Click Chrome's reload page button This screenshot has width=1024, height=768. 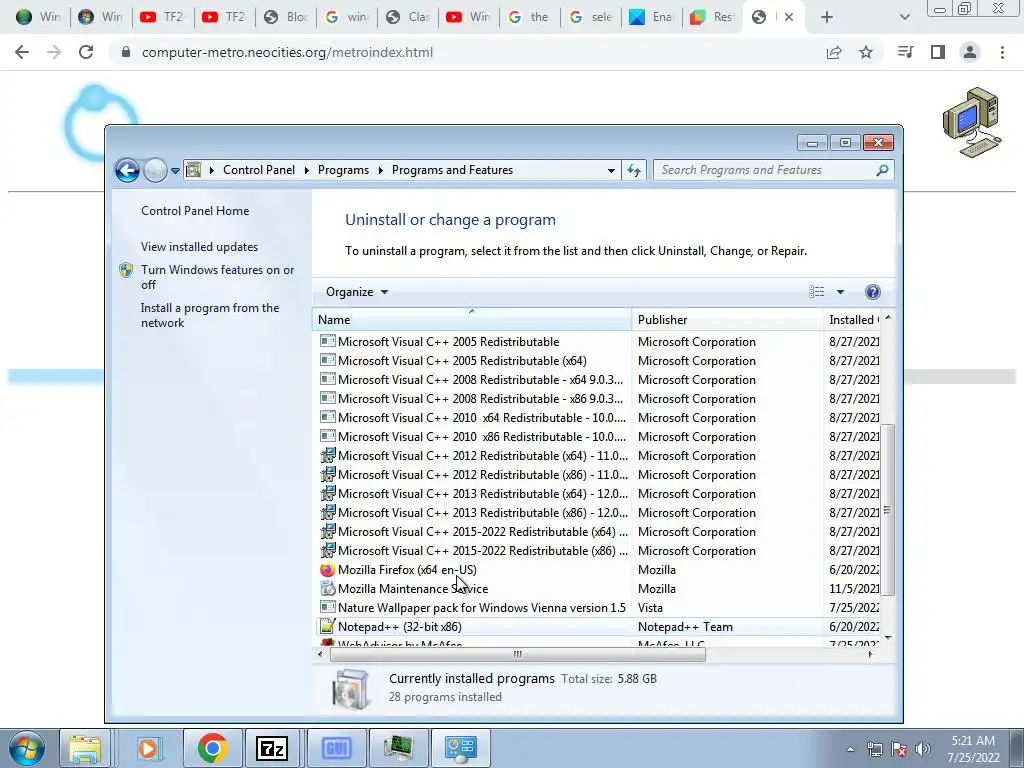(x=86, y=52)
